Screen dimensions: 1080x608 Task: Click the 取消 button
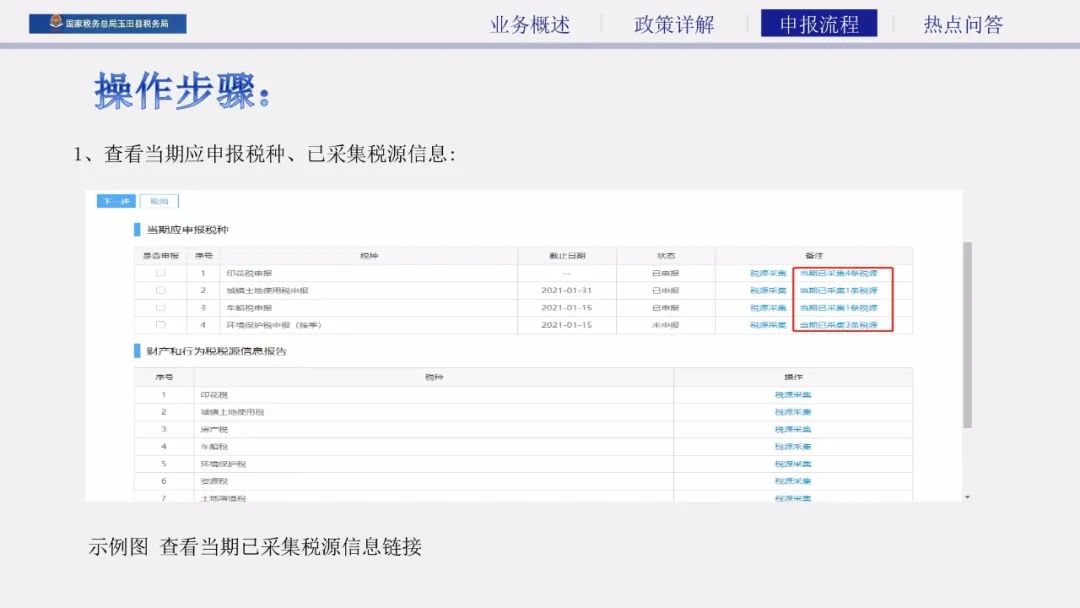(159, 201)
